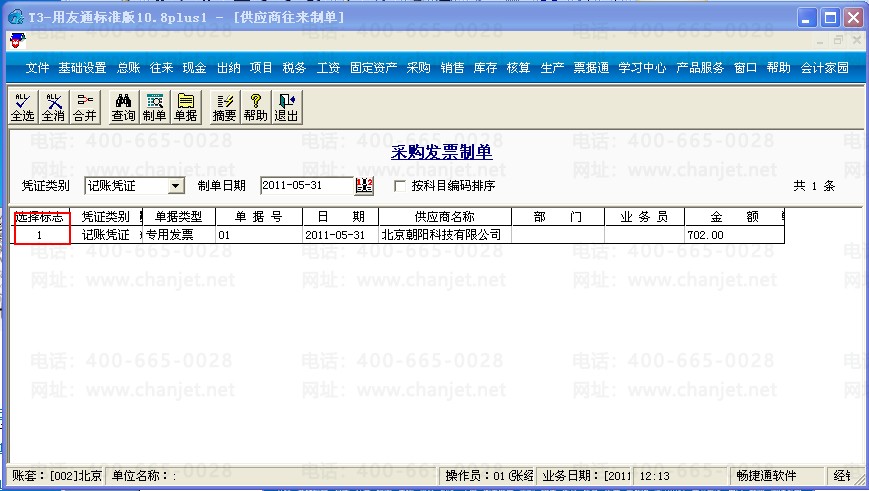This screenshot has width=869, height=491.
Task: Select the 北京朝阳科技有限公司 supplier cell
Action: click(445, 235)
